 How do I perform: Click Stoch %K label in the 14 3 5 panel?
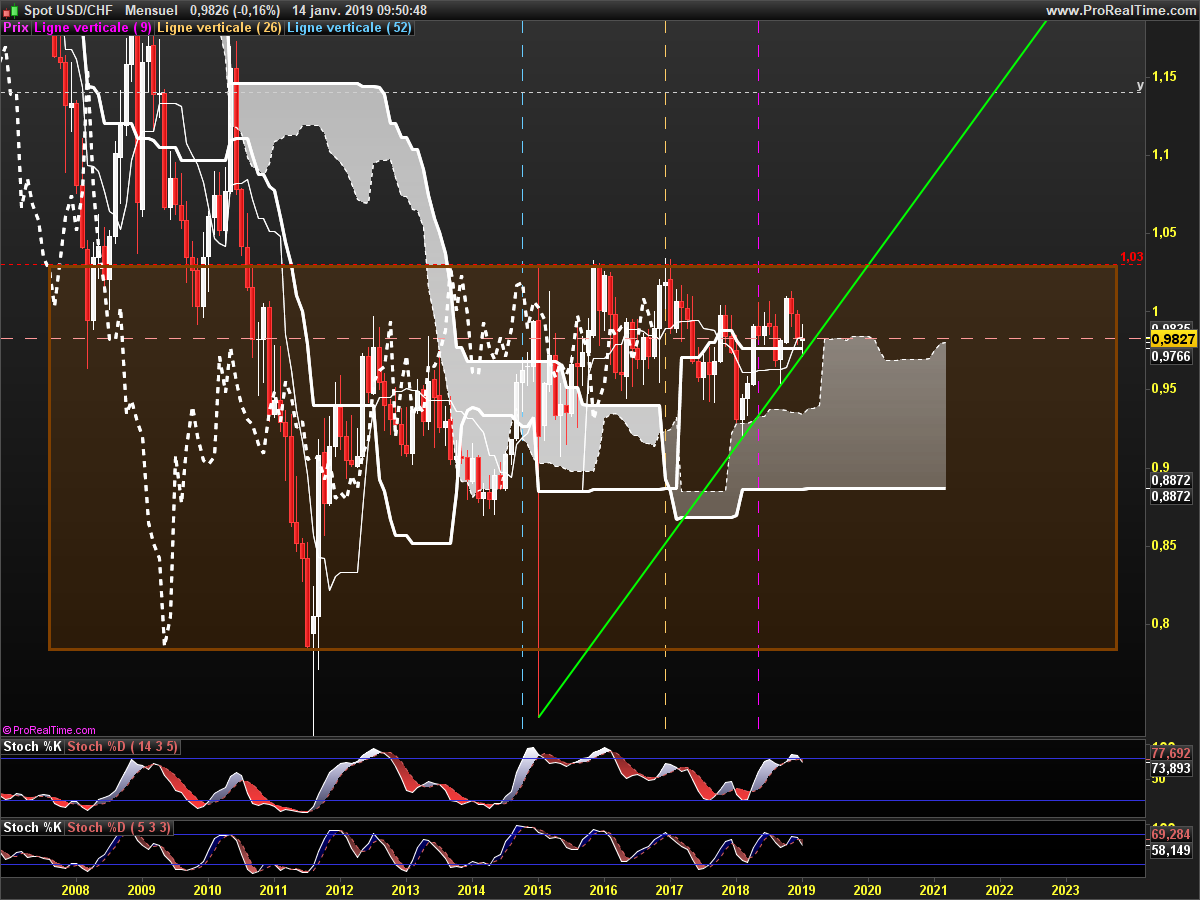pyautogui.click(x=33, y=747)
